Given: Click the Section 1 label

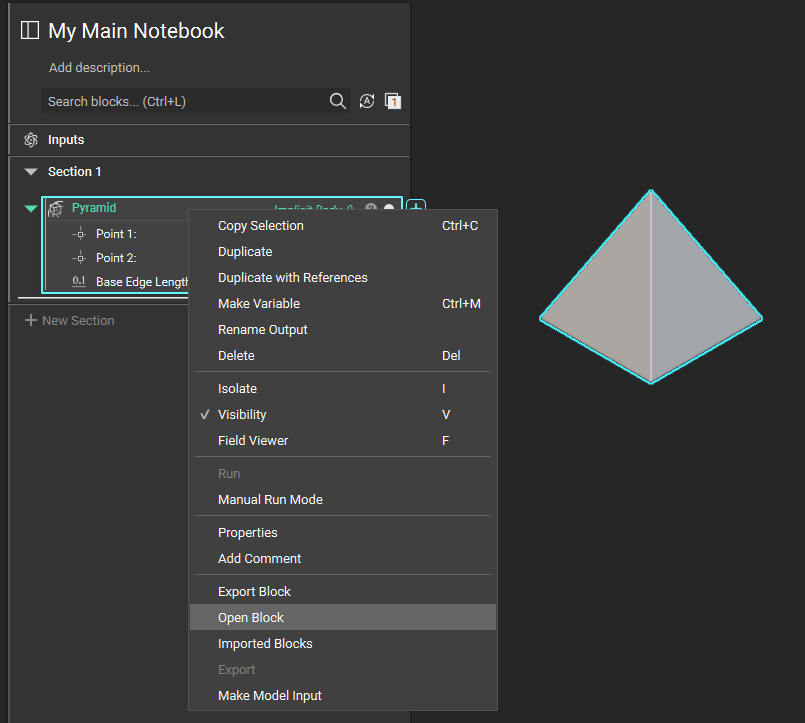Looking at the screenshot, I should click(74, 172).
